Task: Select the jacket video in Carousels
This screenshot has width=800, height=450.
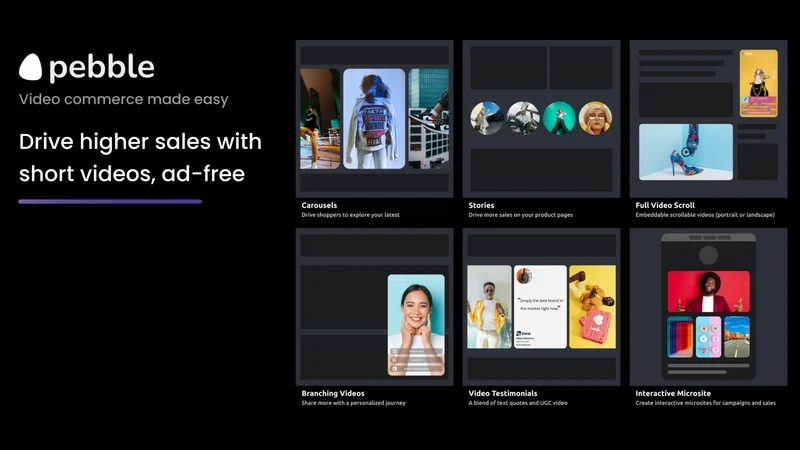Action: (x=374, y=119)
